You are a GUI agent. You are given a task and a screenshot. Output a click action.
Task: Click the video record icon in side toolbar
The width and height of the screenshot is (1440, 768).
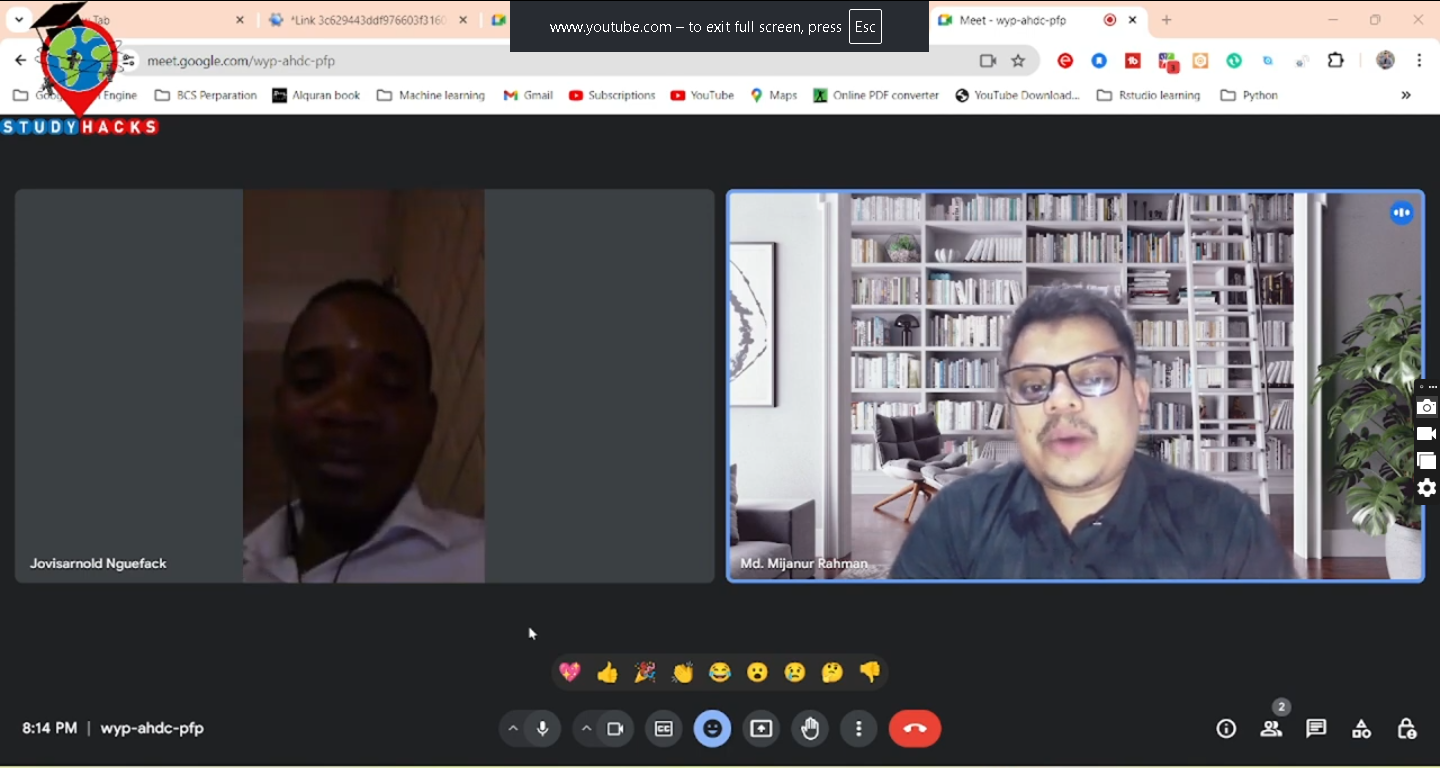pos(1427,434)
